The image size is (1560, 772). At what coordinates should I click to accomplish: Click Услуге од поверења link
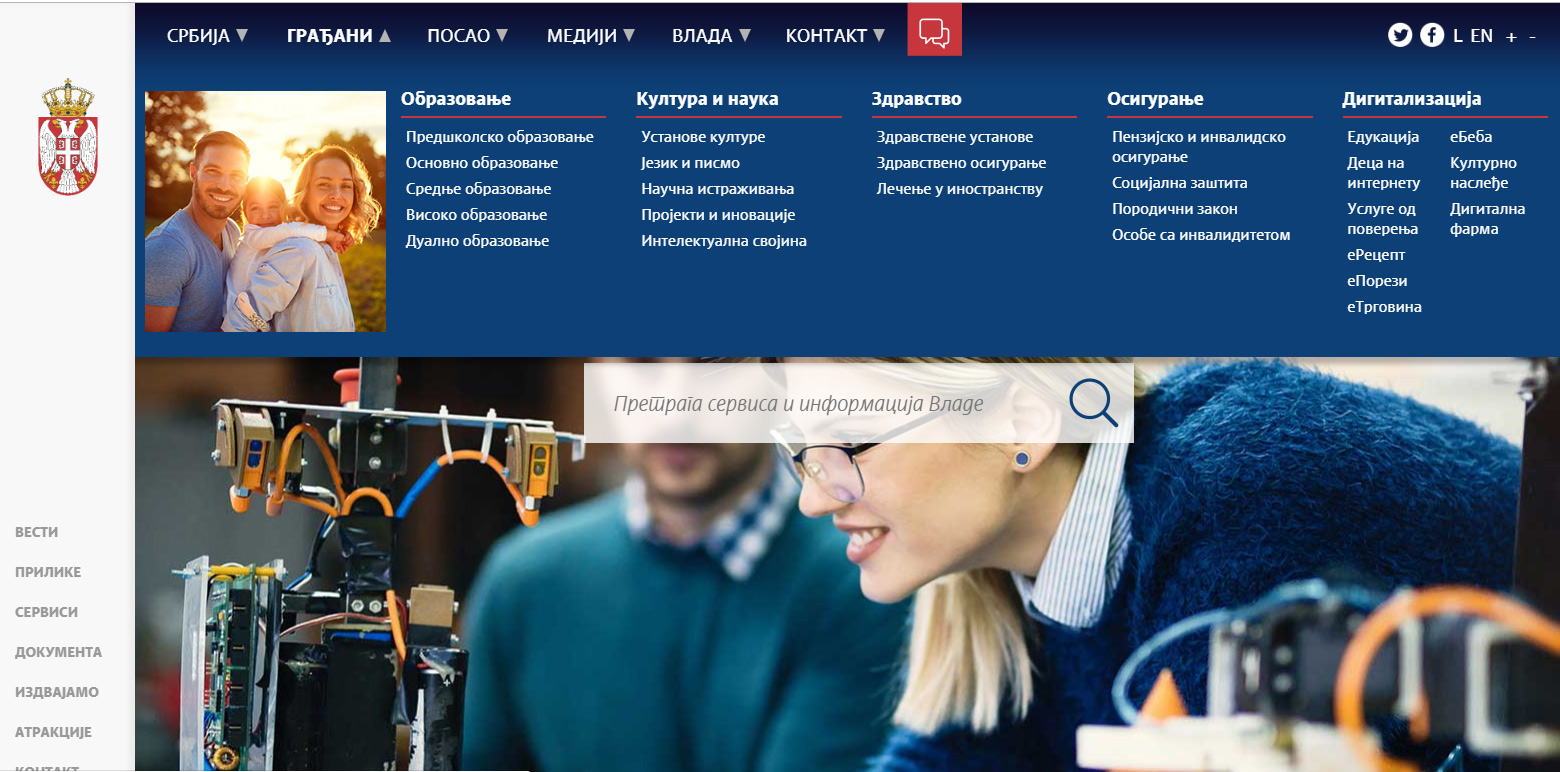click(x=1382, y=219)
